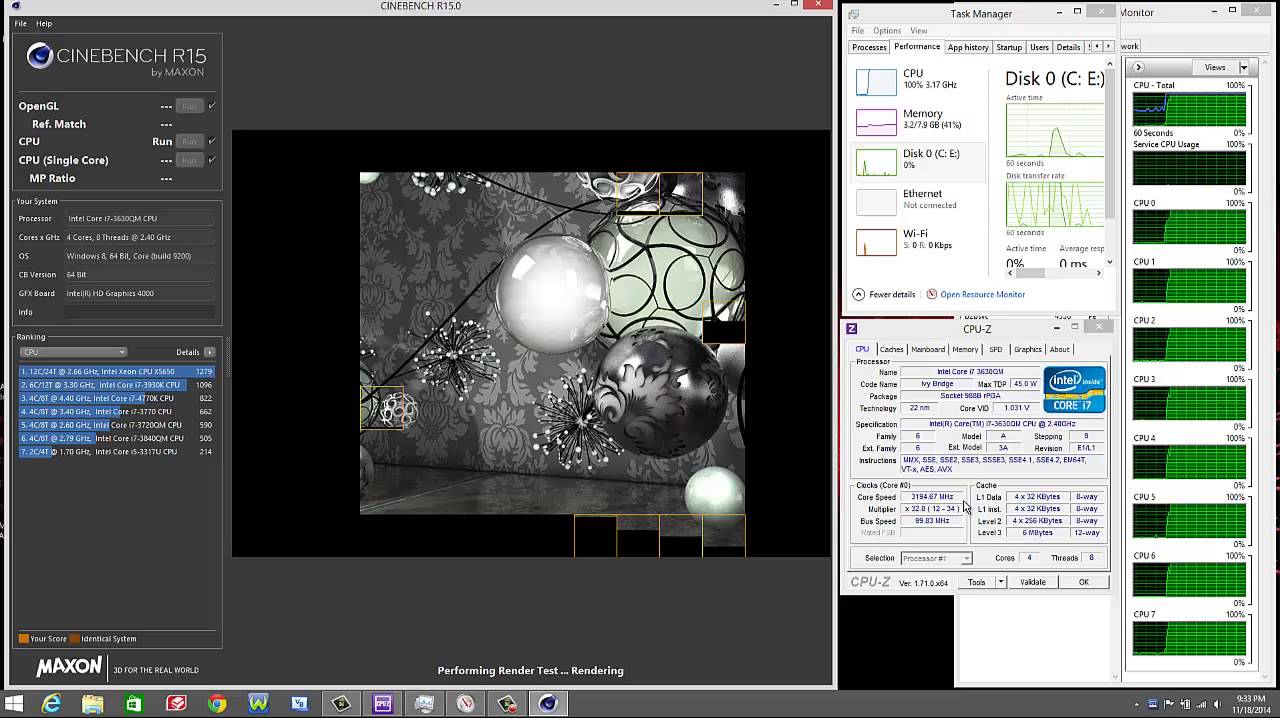Open the Tools dropdown arrow in CPU-Z
Viewport: 1280px width, 718px height.
[1000, 582]
